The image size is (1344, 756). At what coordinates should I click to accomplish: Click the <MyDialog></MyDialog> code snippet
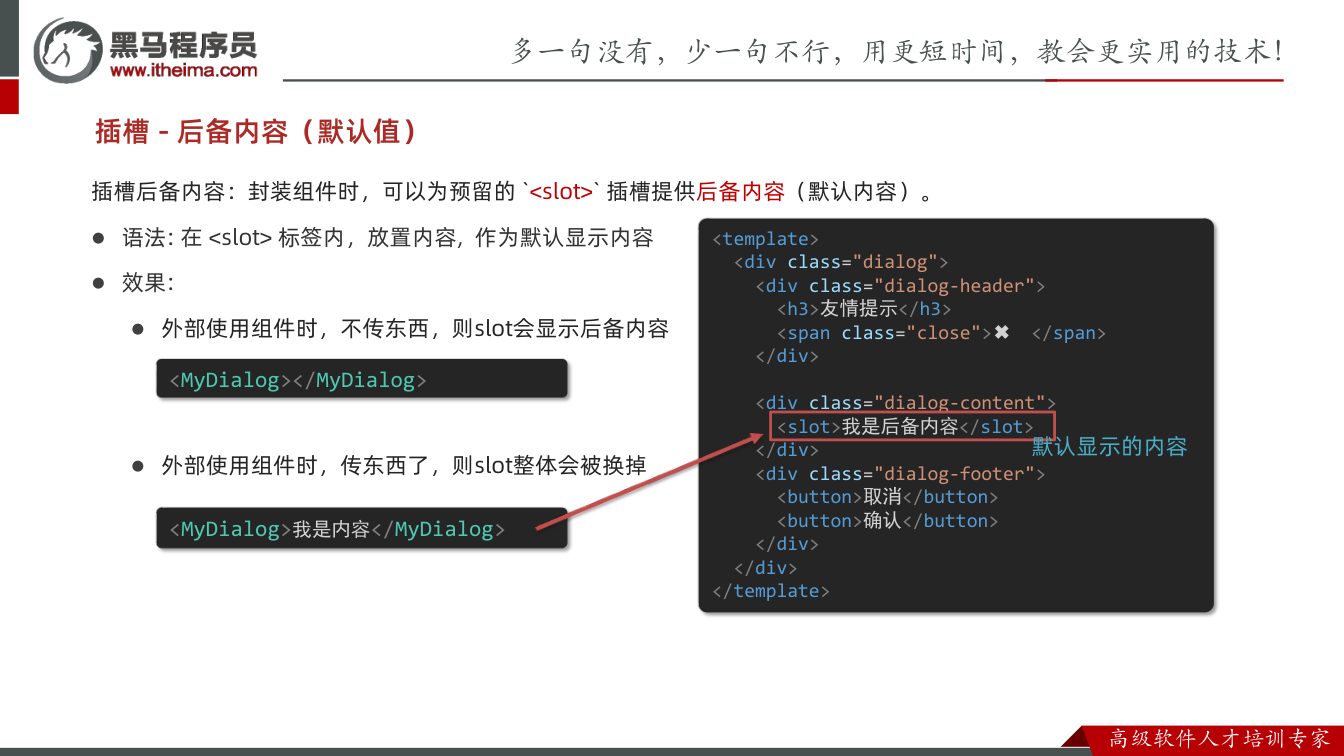tap(362, 380)
